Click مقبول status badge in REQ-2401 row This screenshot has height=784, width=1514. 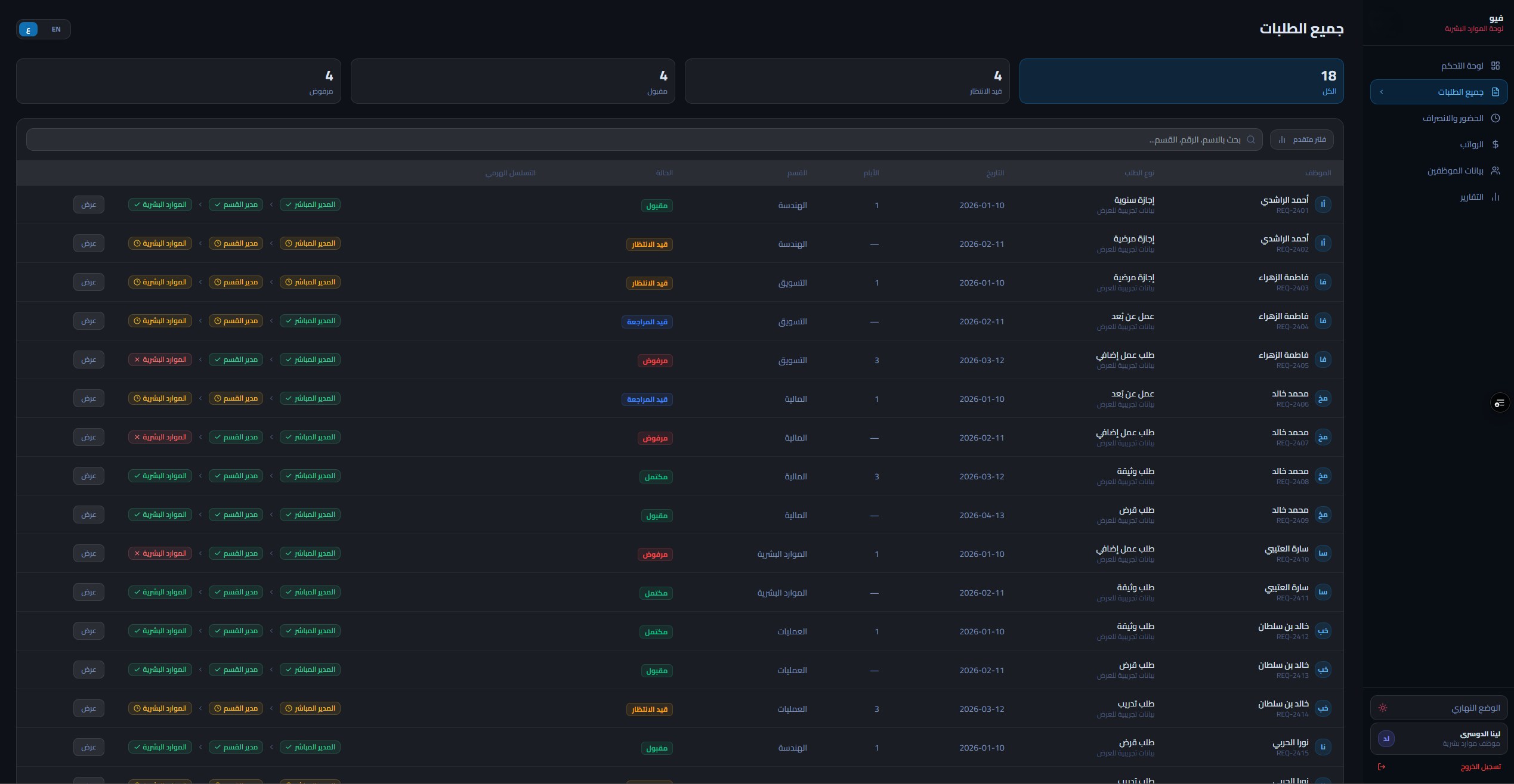(657, 206)
